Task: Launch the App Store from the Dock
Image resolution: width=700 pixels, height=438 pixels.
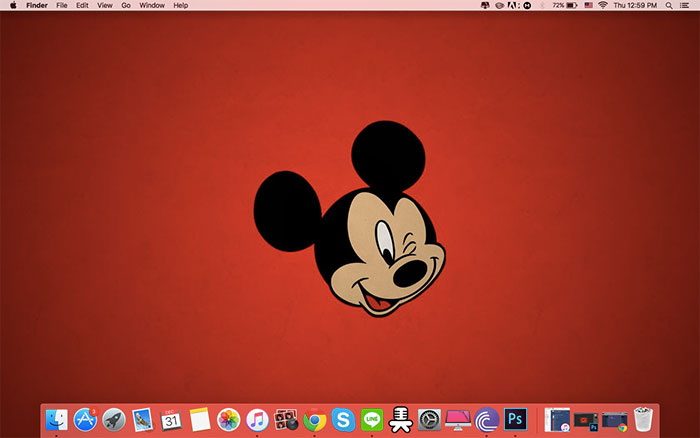Action: click(x=86, y=420)
